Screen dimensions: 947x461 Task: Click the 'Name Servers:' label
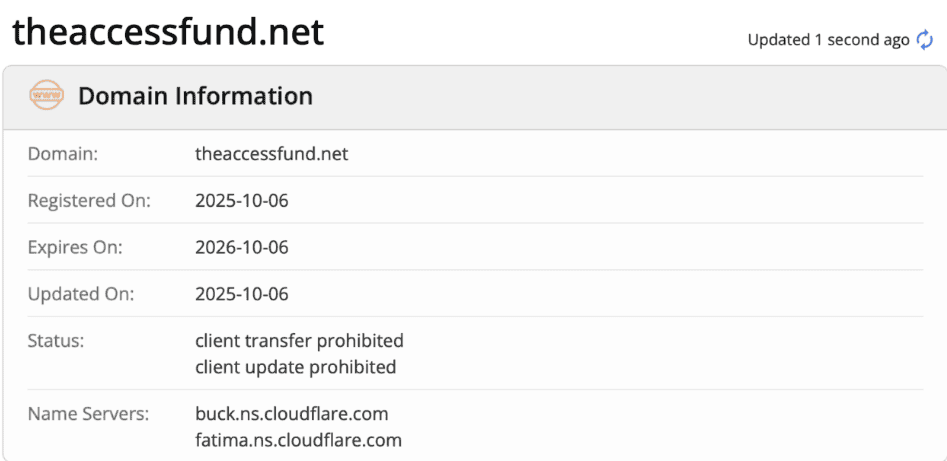point(88,413)
